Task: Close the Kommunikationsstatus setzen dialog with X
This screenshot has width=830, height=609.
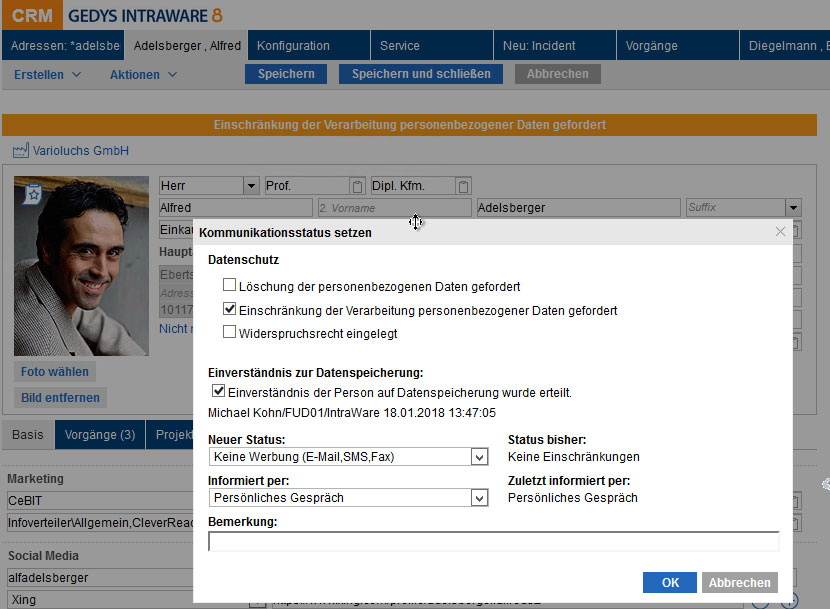Action: 781,232
